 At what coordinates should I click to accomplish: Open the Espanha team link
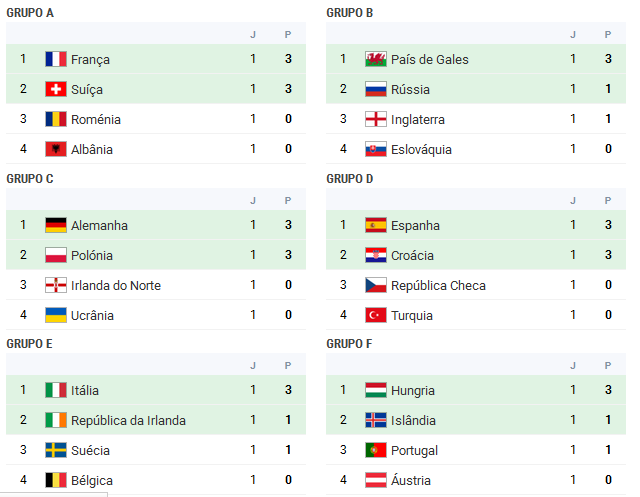[x=415, y=226]
